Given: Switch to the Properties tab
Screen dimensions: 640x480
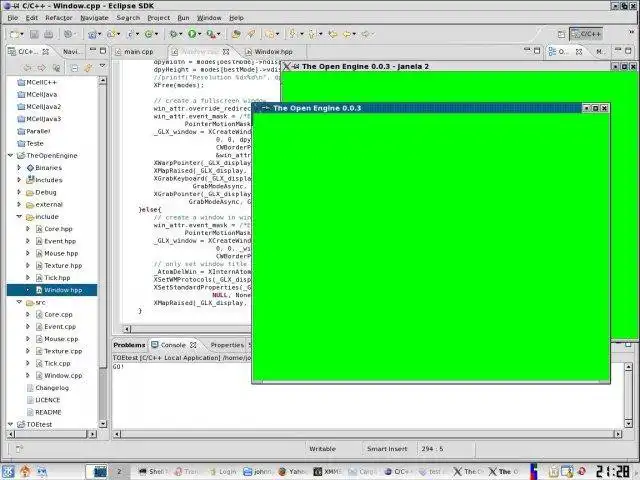Looking at the screenshot, I should coord(227,345).
